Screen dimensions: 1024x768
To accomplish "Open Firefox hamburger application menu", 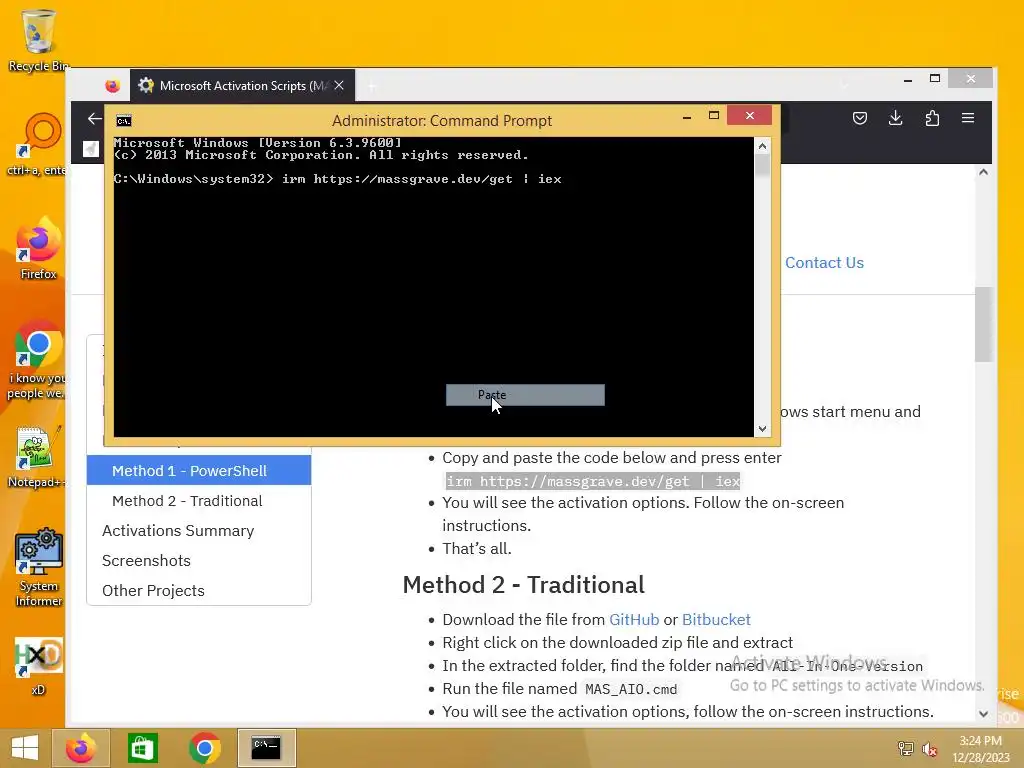I will [968, 118].
